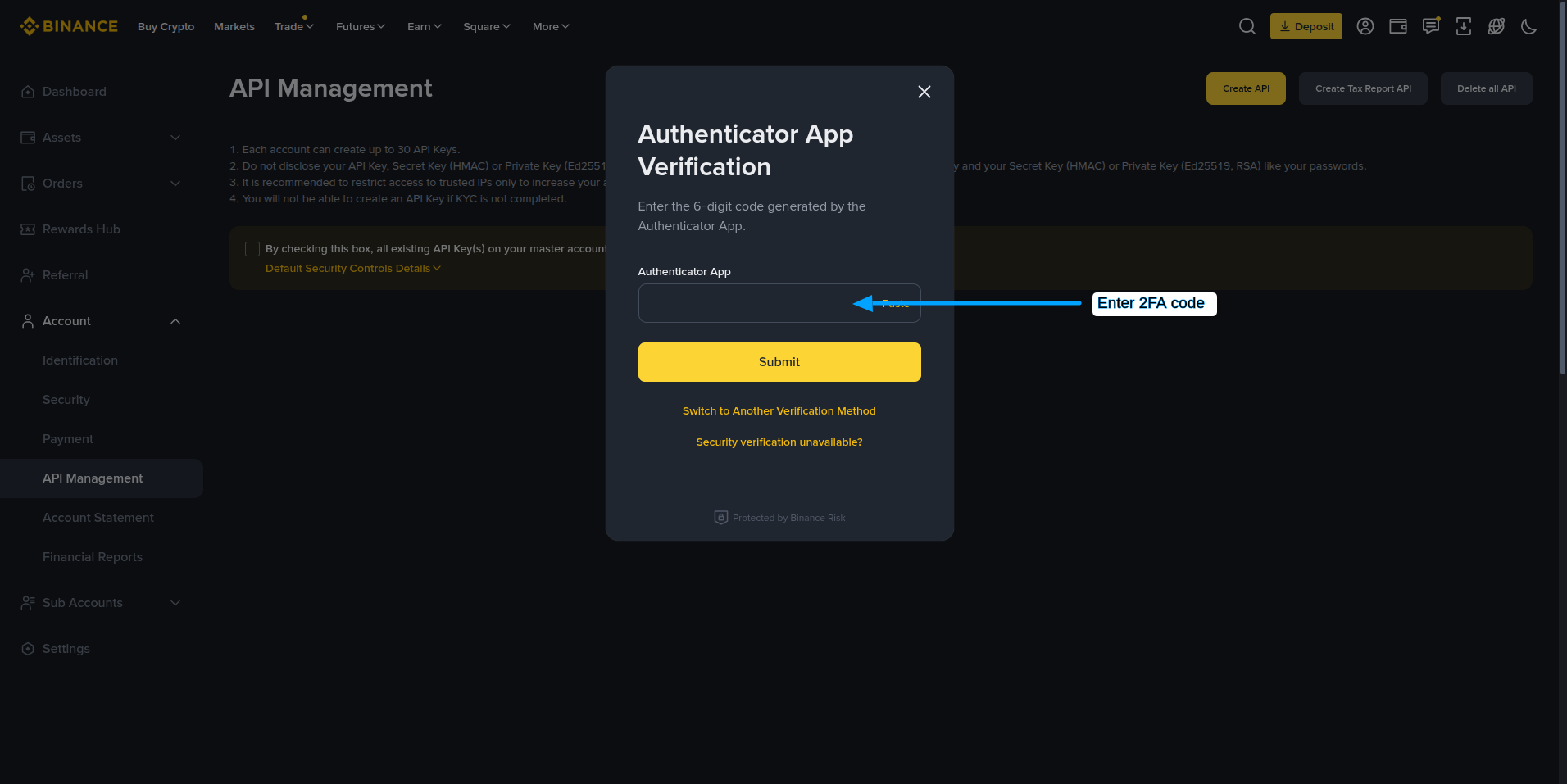Expand Default Security Controls Details
The height and width of the screenshot is (784, 1567).
tap(353, 269)
